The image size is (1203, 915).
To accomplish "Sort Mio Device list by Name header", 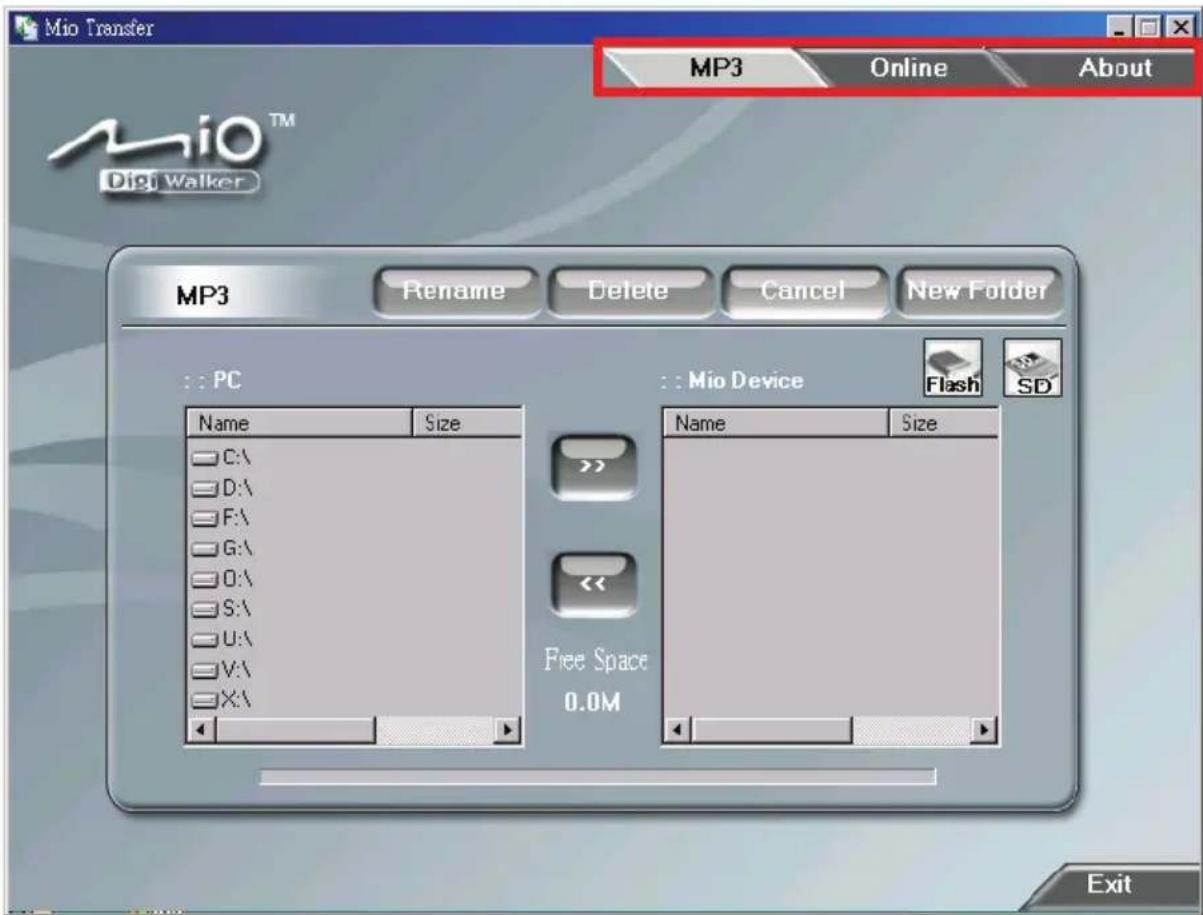I will click(x=775, y=423).
